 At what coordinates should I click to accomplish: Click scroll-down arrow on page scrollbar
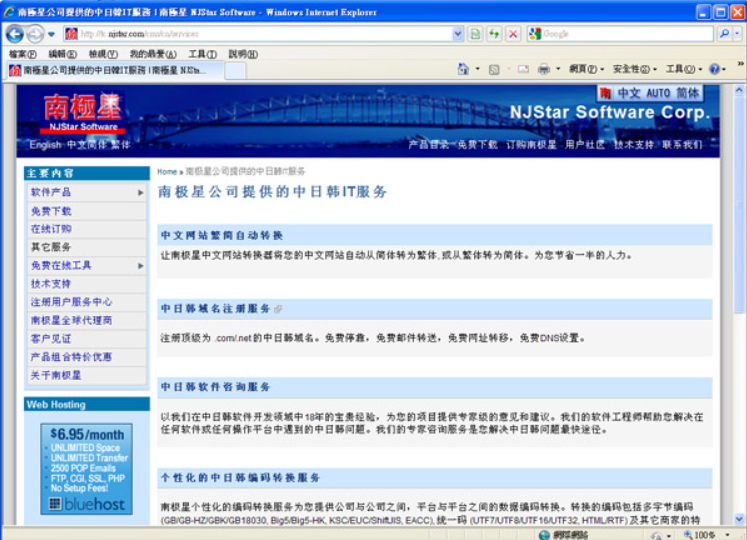coord(739,519)
